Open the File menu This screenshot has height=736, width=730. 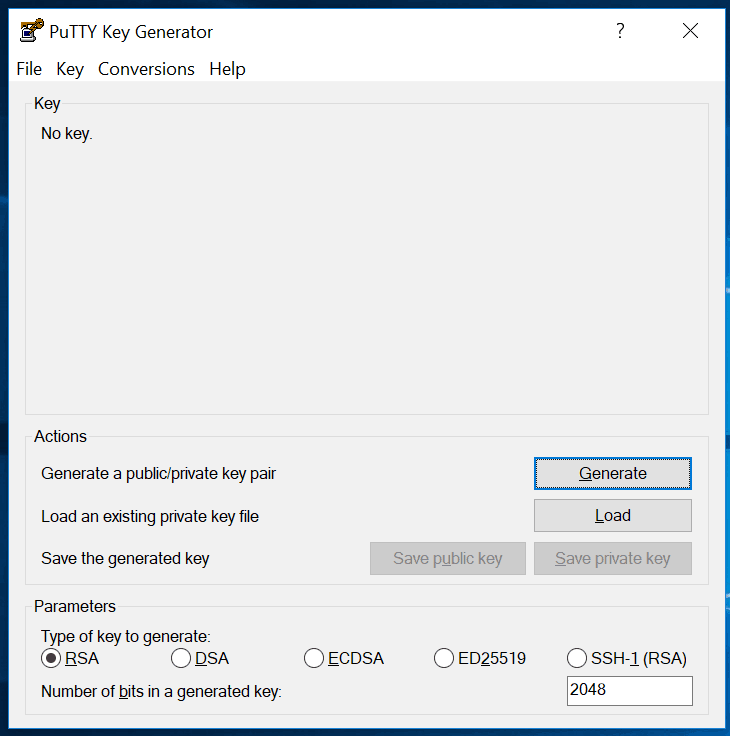pyautogui.click(x=29, y=69)
